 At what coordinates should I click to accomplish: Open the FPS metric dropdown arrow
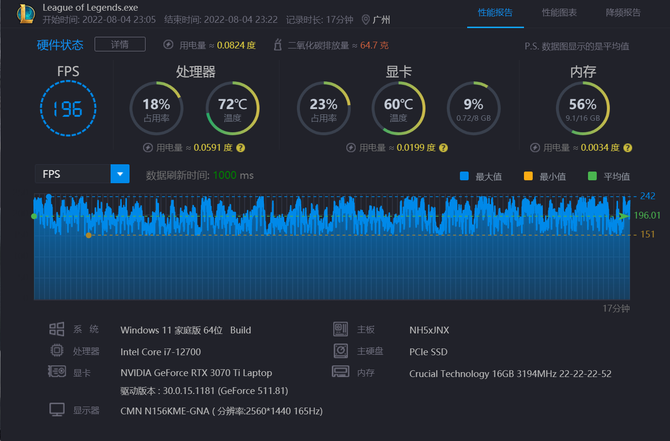tap(120, 174)
